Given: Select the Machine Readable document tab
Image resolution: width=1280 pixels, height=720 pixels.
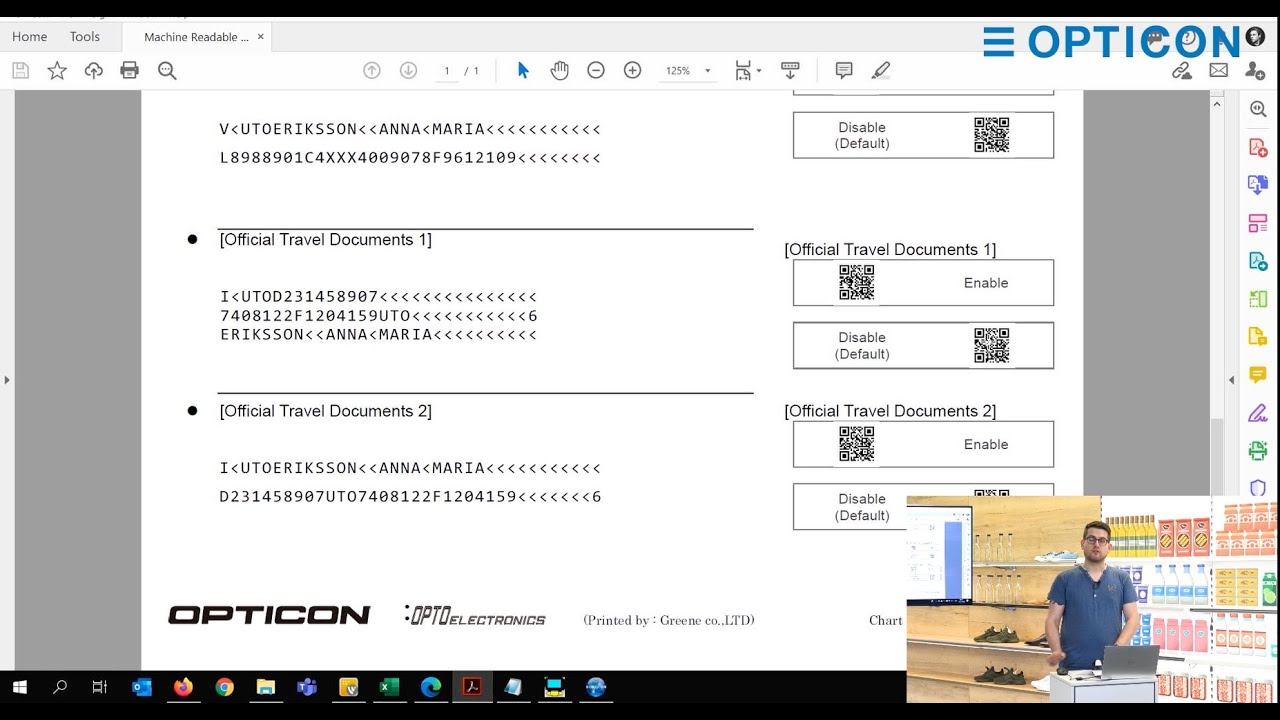Looking at the screenshot, I should tap(196, 37).
